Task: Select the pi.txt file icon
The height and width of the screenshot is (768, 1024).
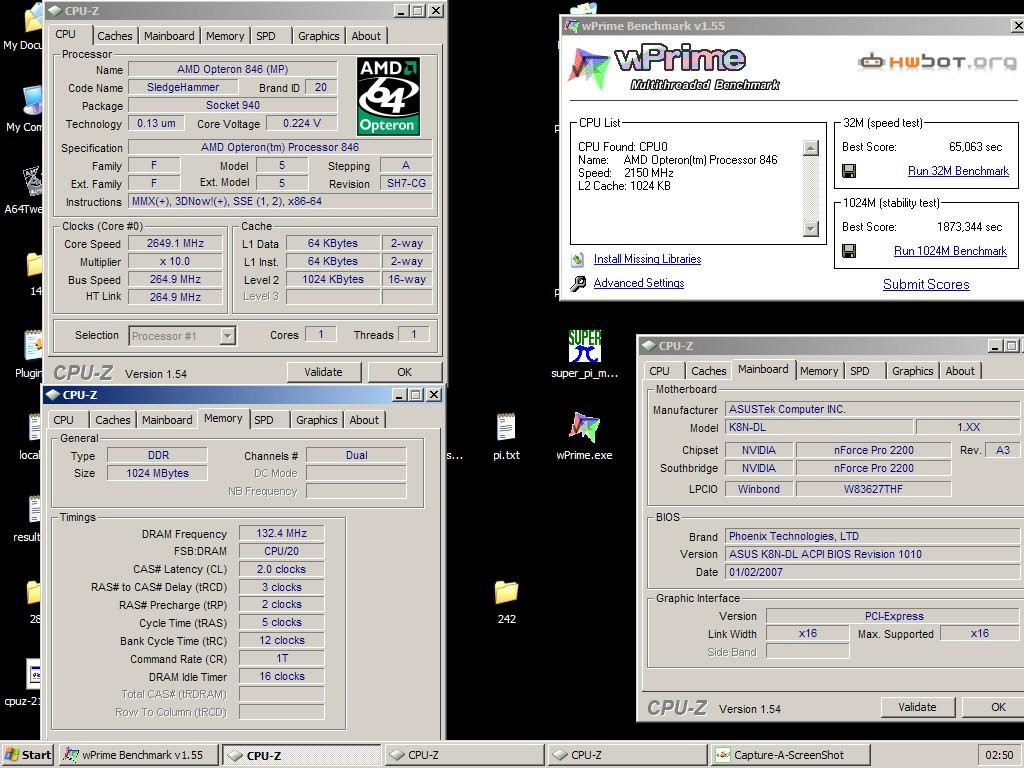Action: click(506, 428)
